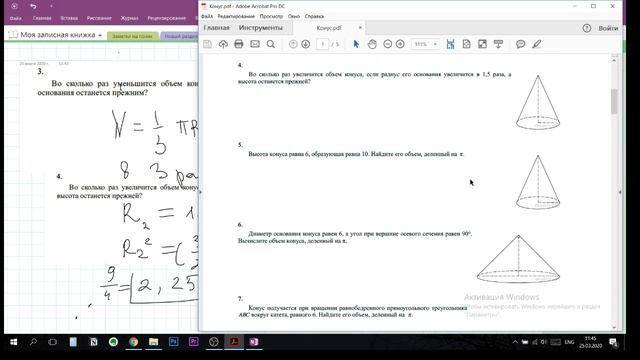Click the page number field in Acrobat

click(322, 44)
